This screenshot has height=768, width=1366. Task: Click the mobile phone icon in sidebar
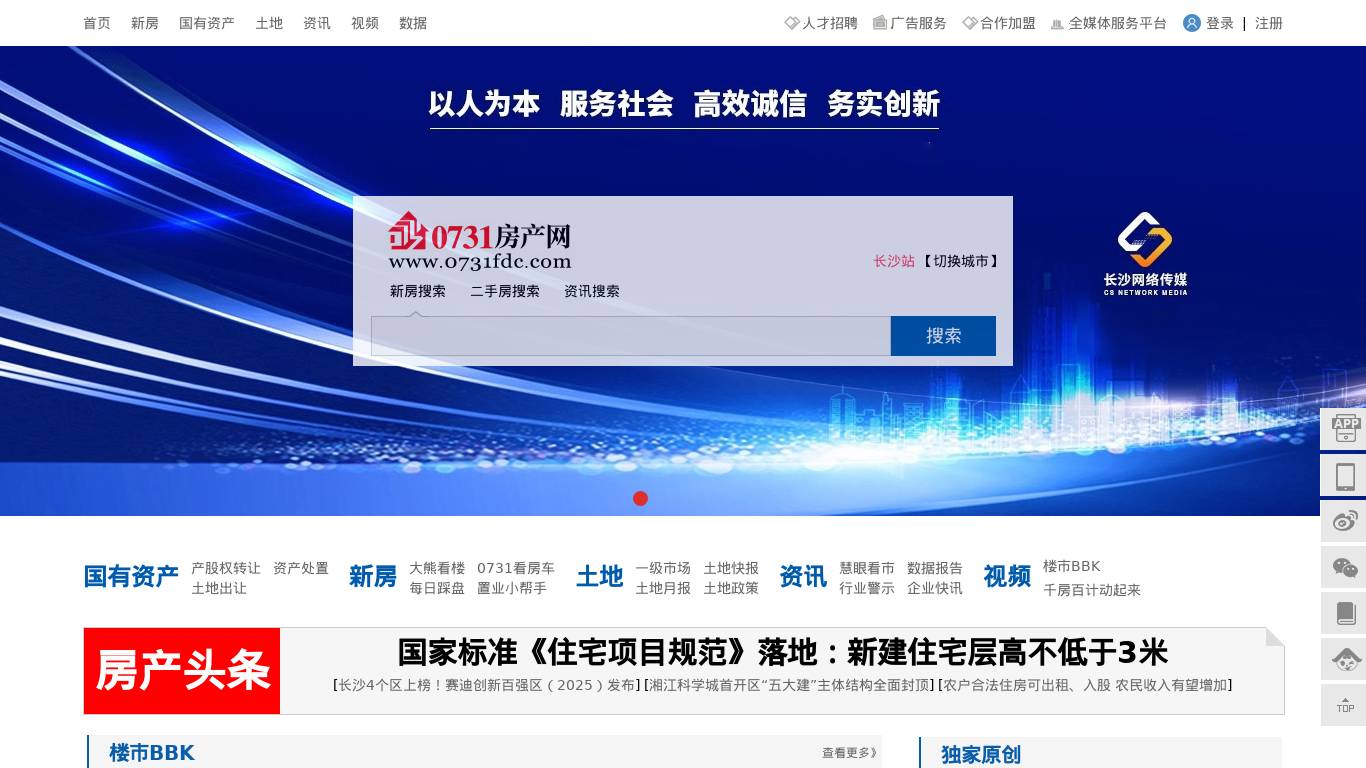tap(1343, 476)
